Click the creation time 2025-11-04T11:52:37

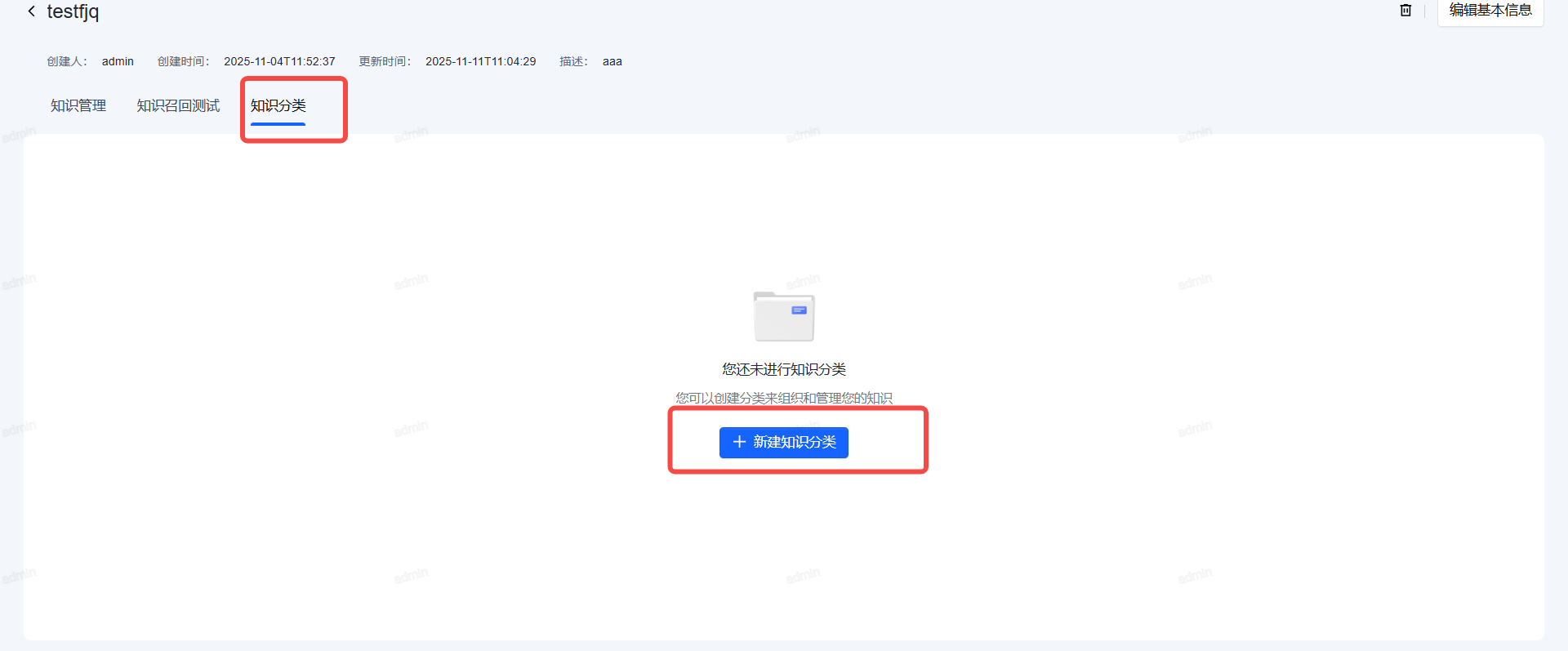click(279, 61)
